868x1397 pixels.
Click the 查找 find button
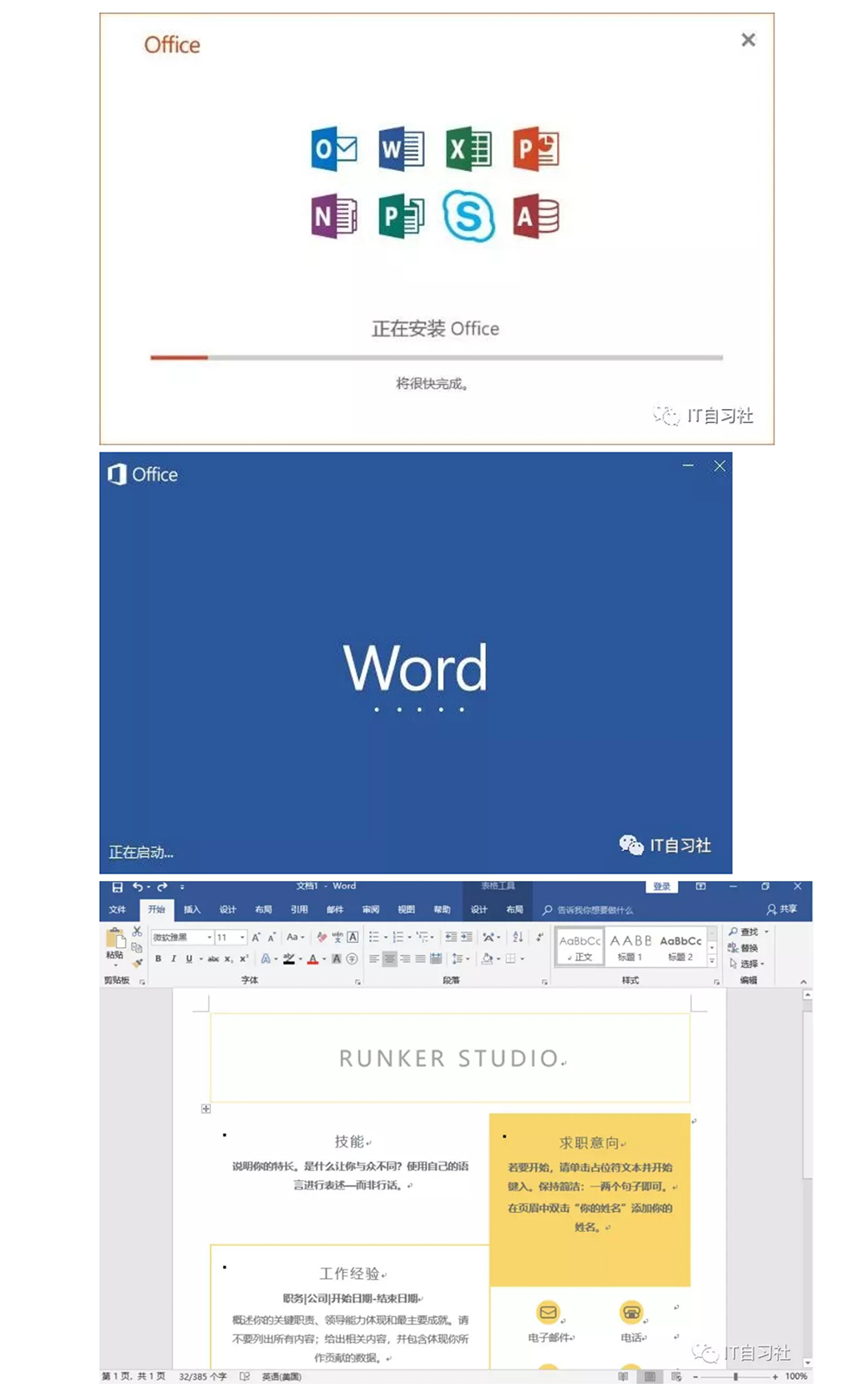743,932
